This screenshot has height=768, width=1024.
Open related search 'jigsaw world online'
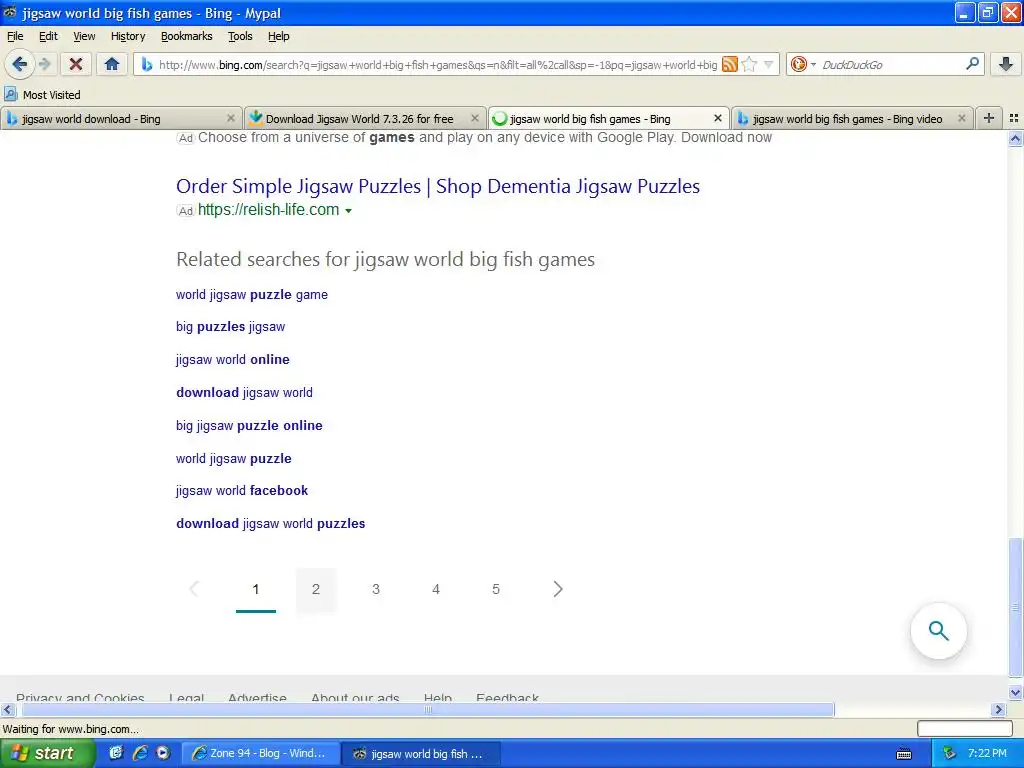click(232, 359)
